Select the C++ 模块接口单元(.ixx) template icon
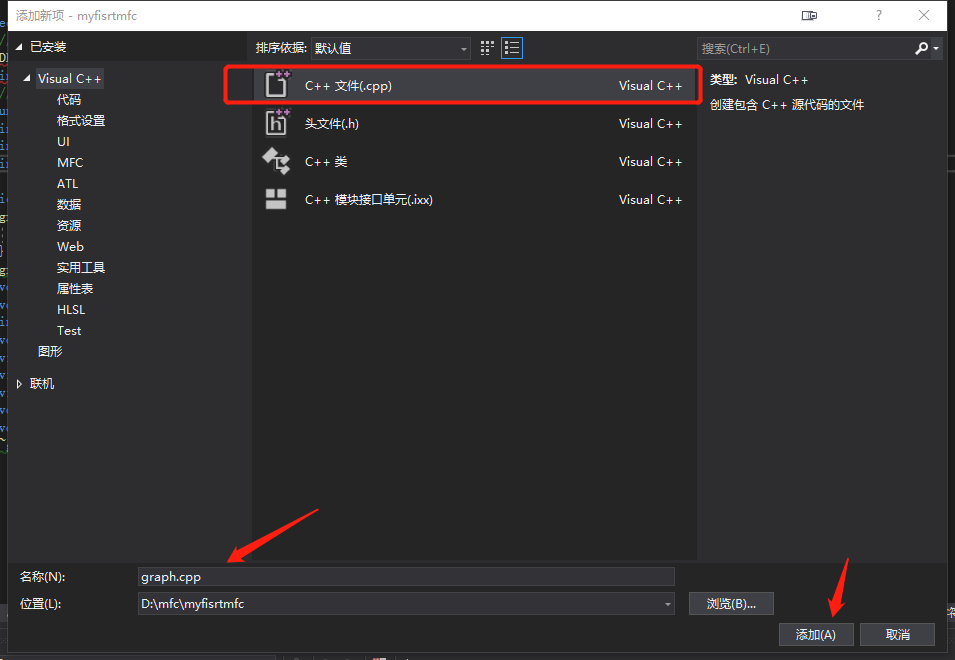The width and height of the screenshot is (955, 660). [x=277, y=199]
